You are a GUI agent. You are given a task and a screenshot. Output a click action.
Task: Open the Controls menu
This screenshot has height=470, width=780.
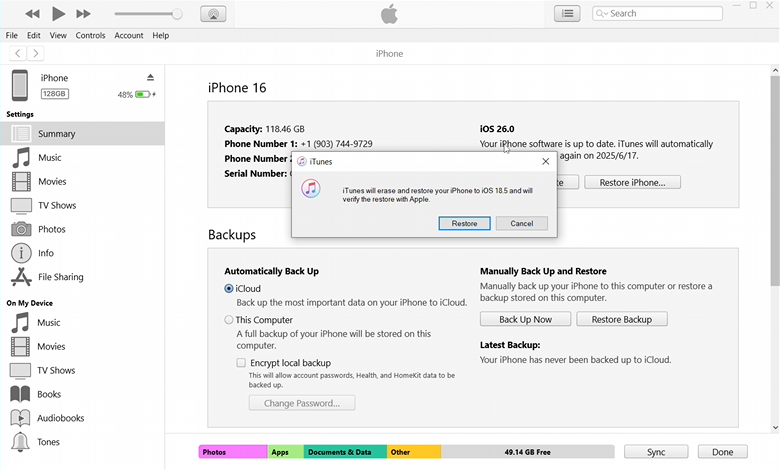point(90,35)
